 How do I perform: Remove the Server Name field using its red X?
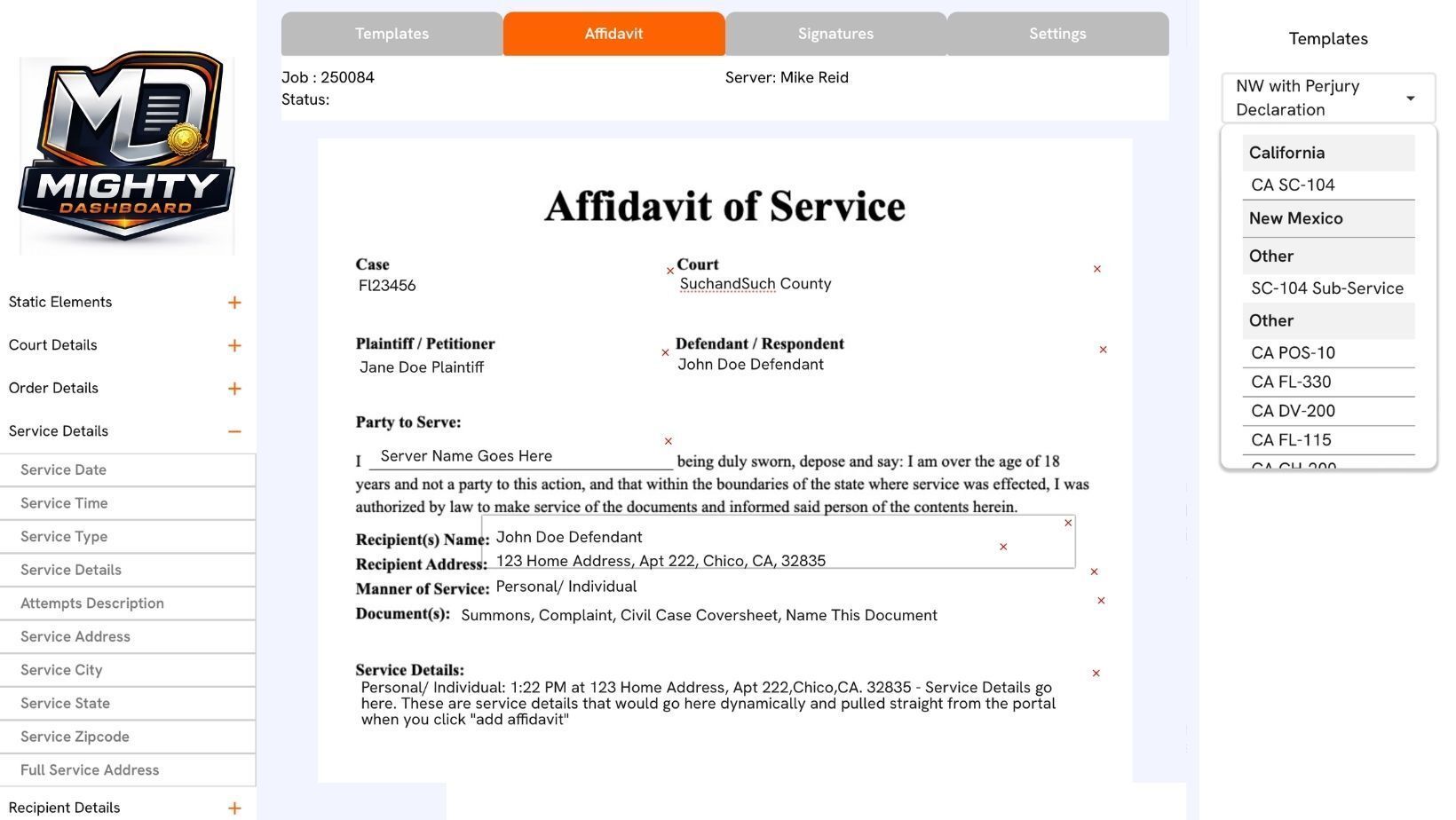669,441
